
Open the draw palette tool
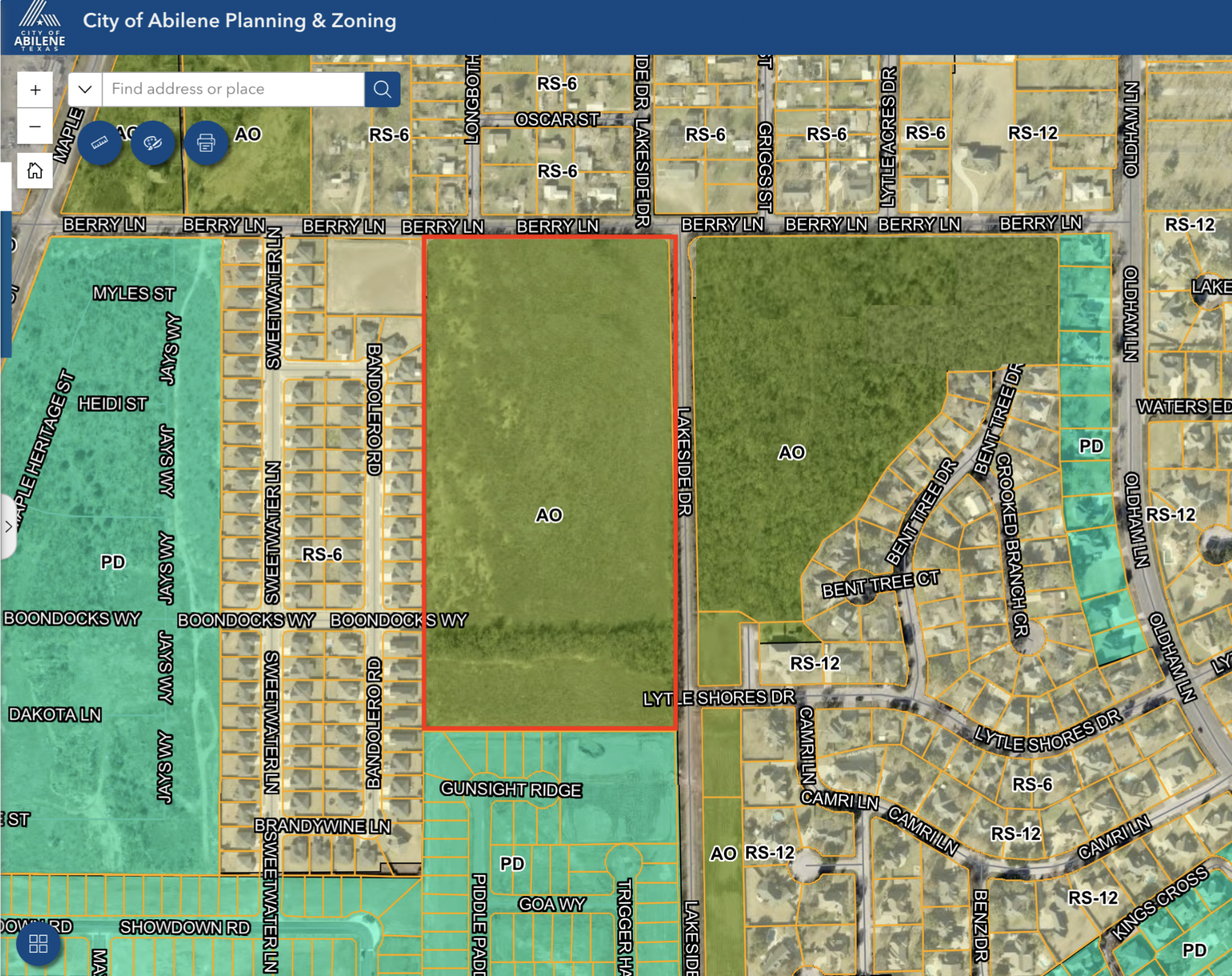(153, 142)
